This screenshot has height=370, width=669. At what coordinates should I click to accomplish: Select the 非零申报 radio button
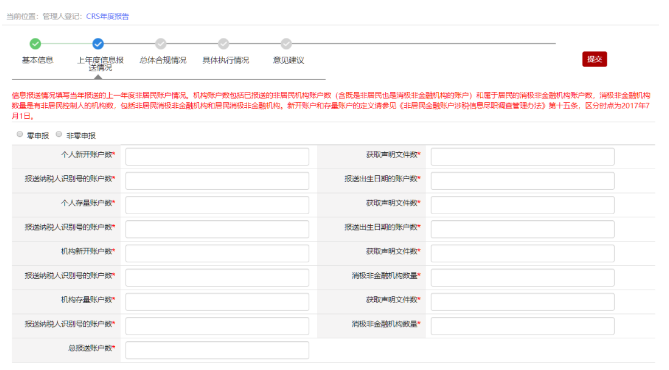click(59, 134)
